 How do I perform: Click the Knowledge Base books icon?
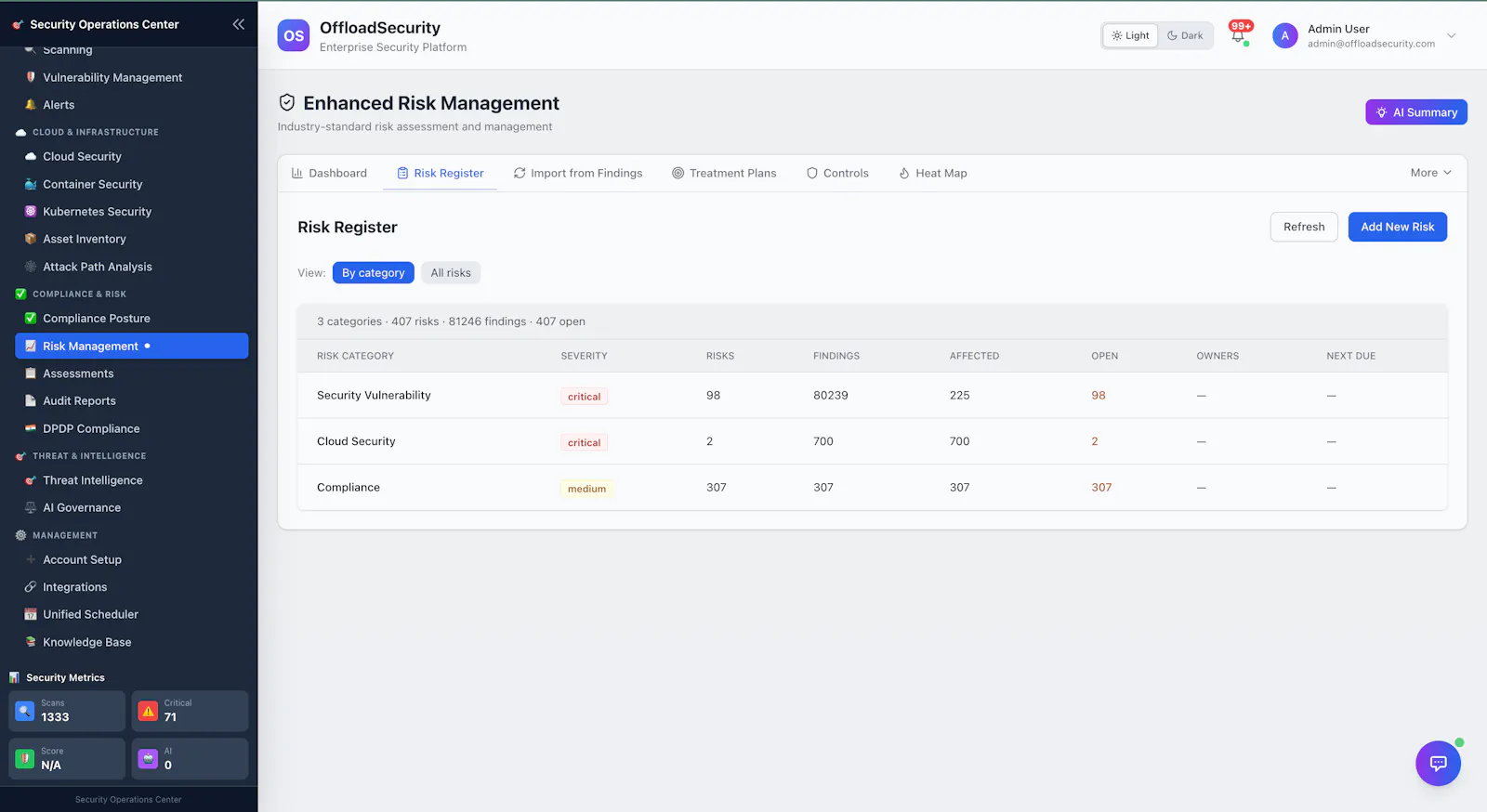[x=31, y=642]
